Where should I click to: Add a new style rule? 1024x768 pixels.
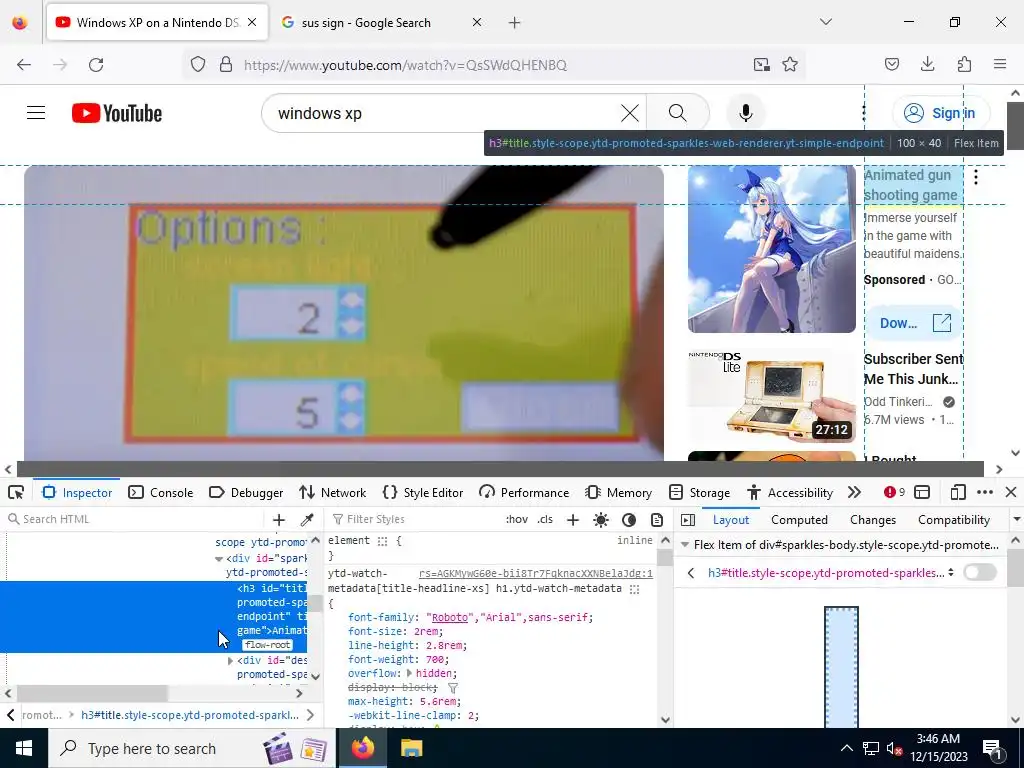[x=573, y=520]
